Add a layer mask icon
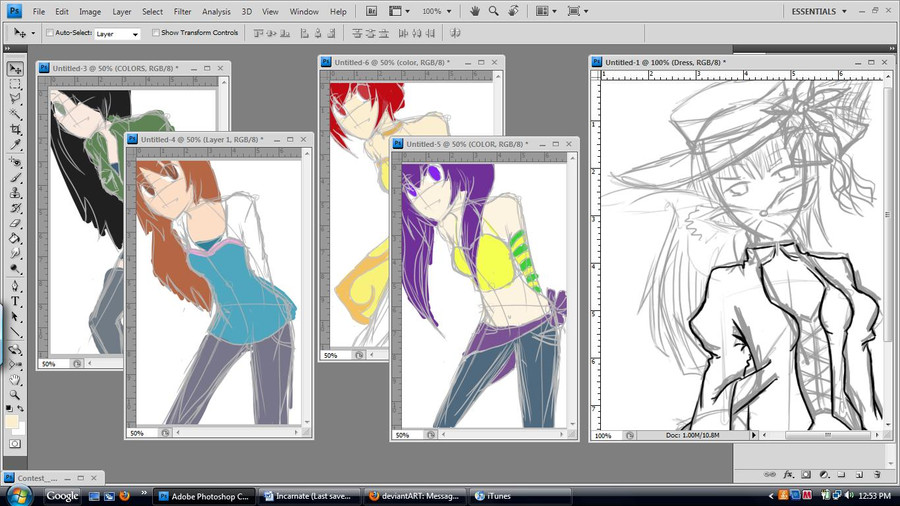 pyautogui.click(x=806, y=474)
